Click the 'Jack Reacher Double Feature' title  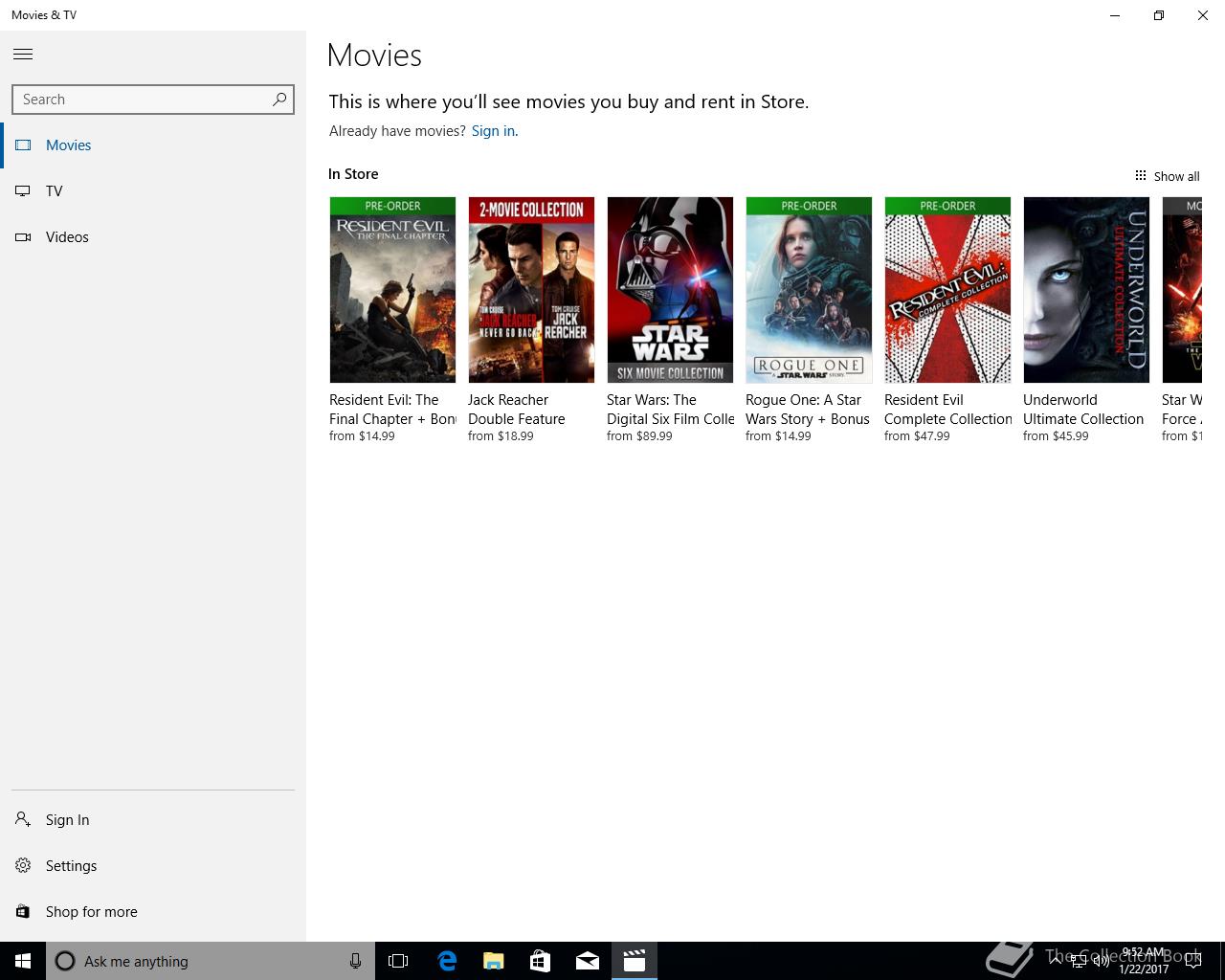tap(517, 410)
